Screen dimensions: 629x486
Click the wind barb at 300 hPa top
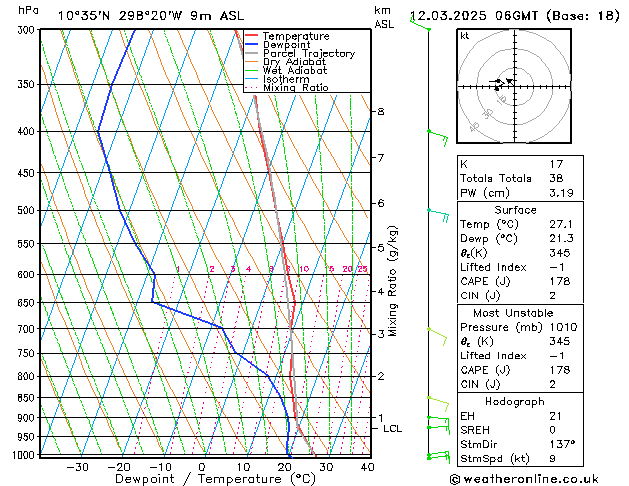point(420,23)
